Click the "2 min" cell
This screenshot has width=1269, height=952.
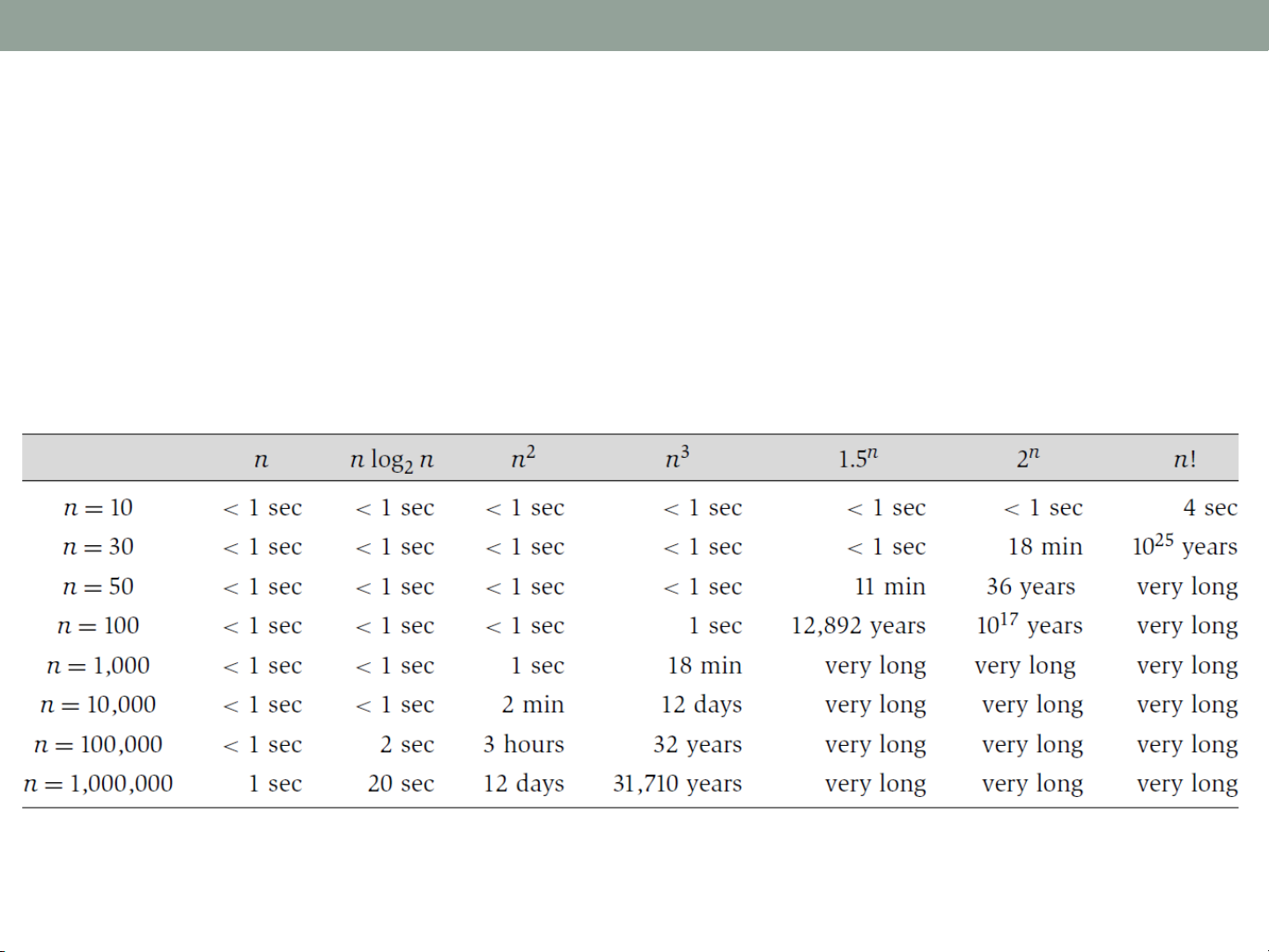[x=533, y=705]
